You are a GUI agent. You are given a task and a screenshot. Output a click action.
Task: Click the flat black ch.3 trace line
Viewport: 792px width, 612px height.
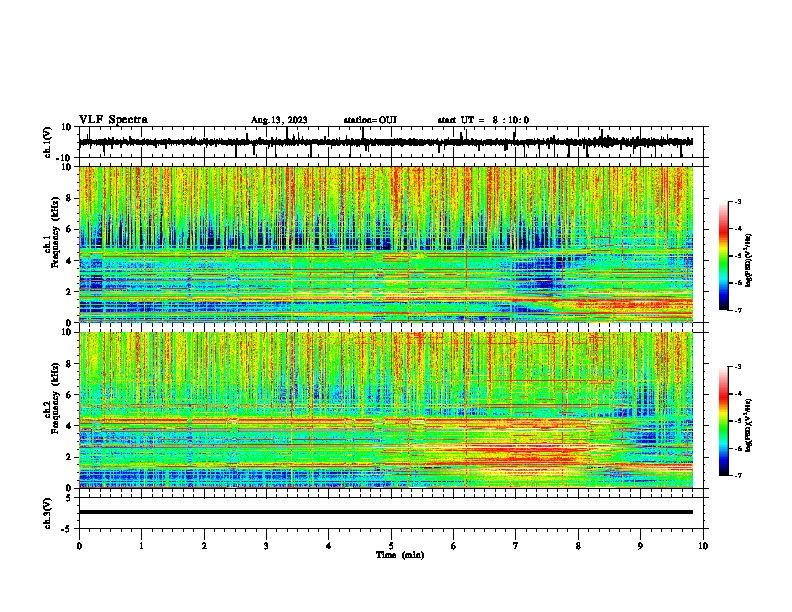[386, 512]
